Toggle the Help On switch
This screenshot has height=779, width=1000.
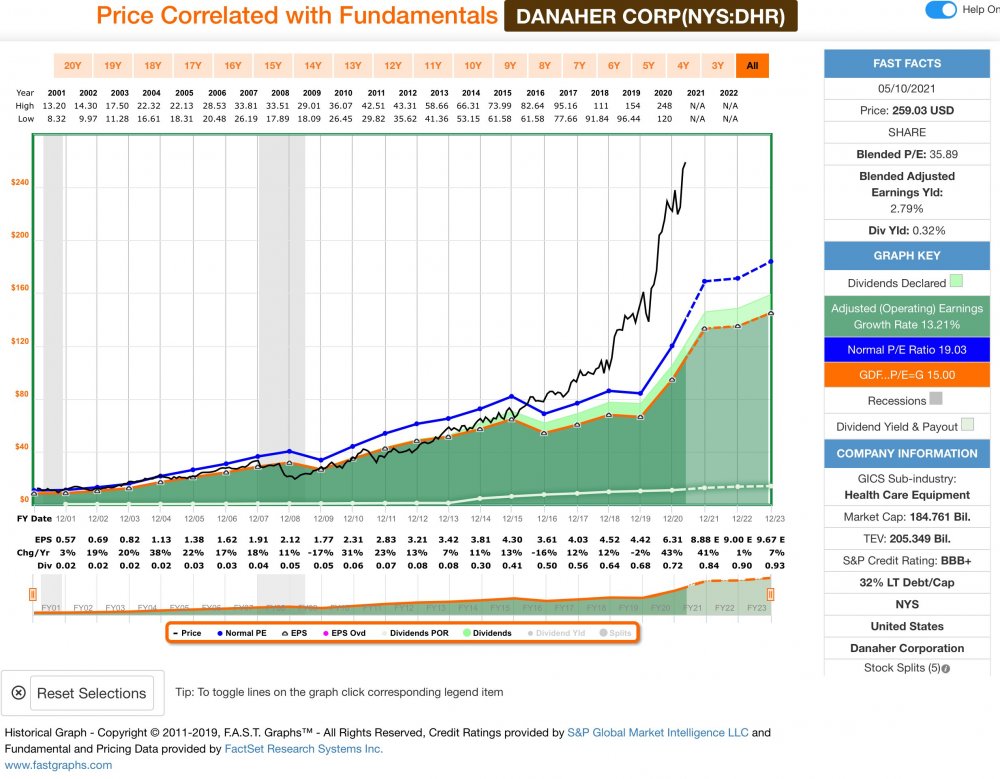[940, 10]
